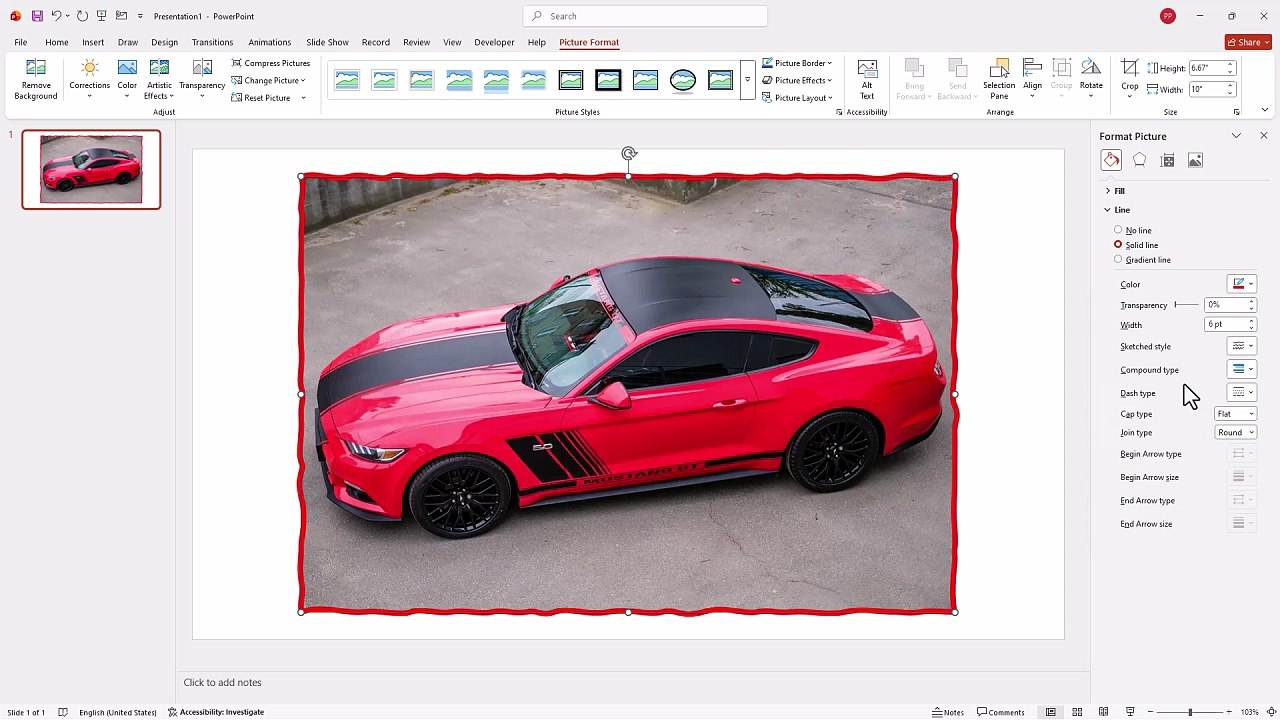Open the Align objects menu
Screen dimensions: 1280x720
[1032, 79]
